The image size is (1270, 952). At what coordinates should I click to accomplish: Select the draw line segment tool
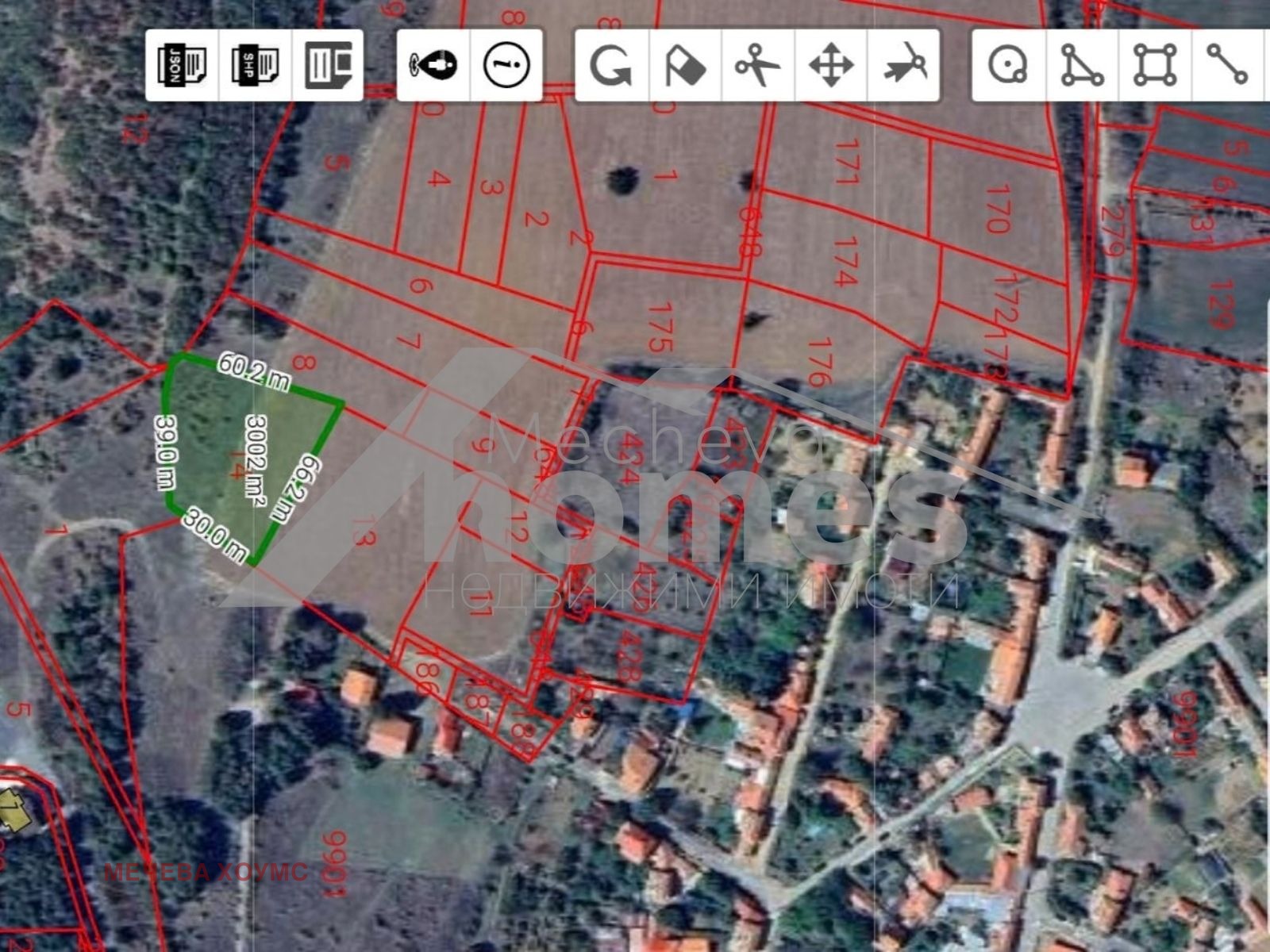tap(1227, 65)
